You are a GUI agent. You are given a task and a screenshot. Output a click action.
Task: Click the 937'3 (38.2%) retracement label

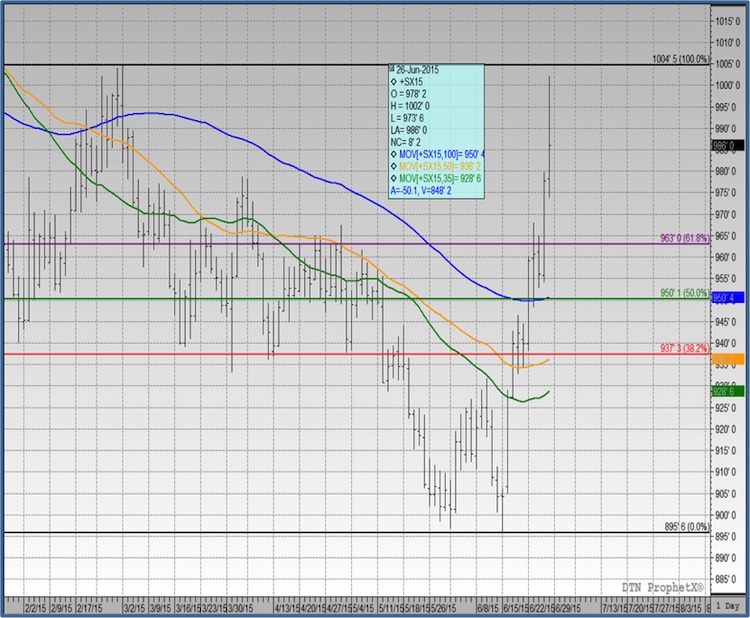point(684,348)
